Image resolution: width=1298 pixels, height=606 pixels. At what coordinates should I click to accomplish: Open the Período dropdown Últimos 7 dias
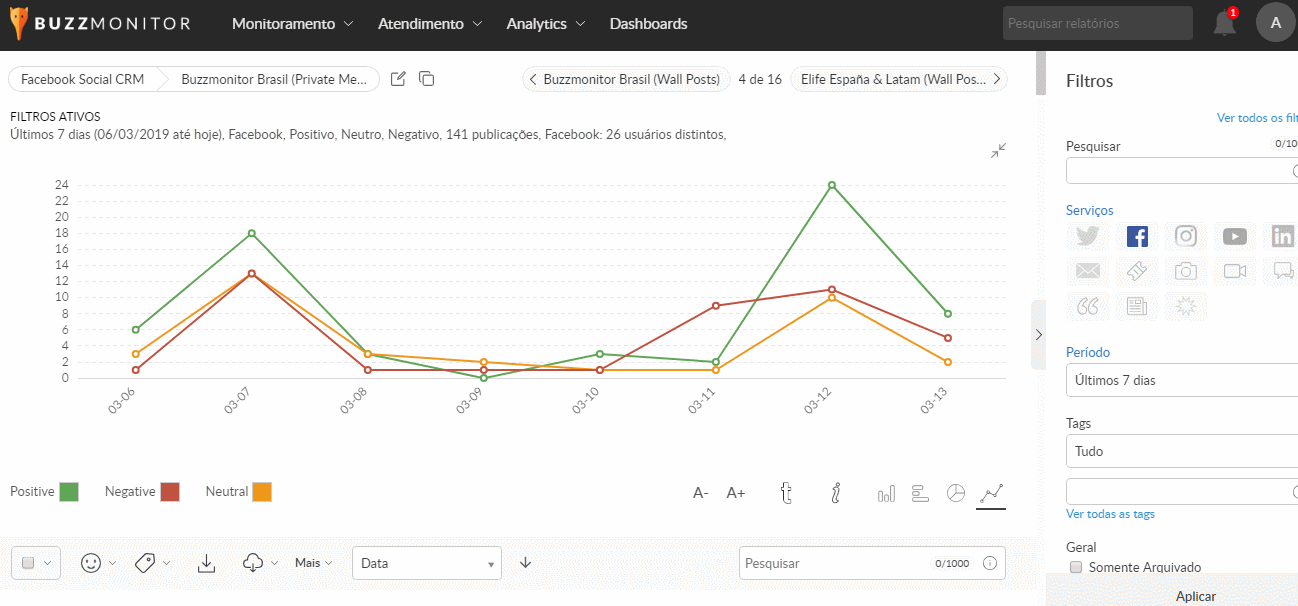point(1182,380)
